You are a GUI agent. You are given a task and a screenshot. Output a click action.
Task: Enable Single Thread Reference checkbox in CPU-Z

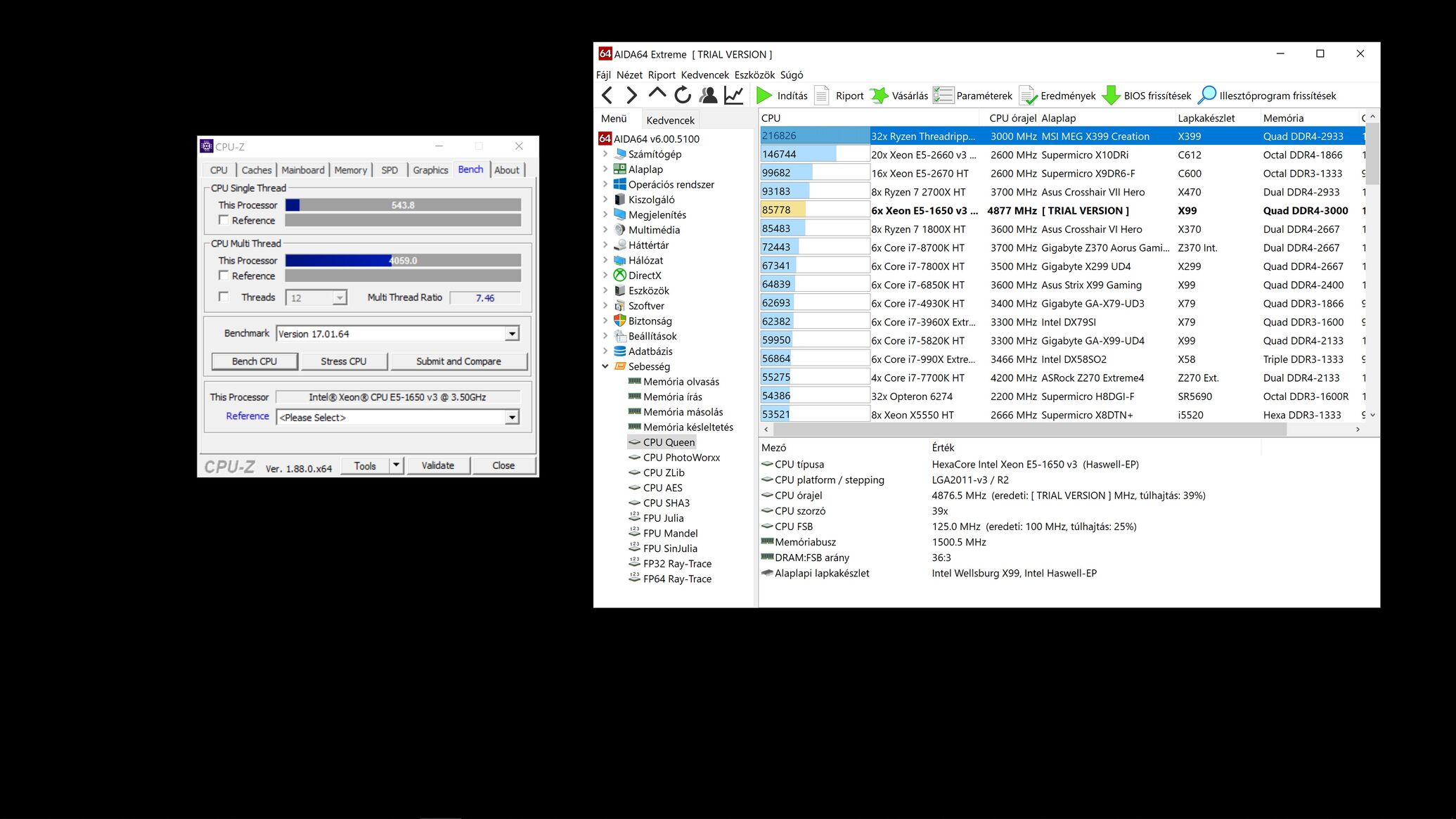224,220
